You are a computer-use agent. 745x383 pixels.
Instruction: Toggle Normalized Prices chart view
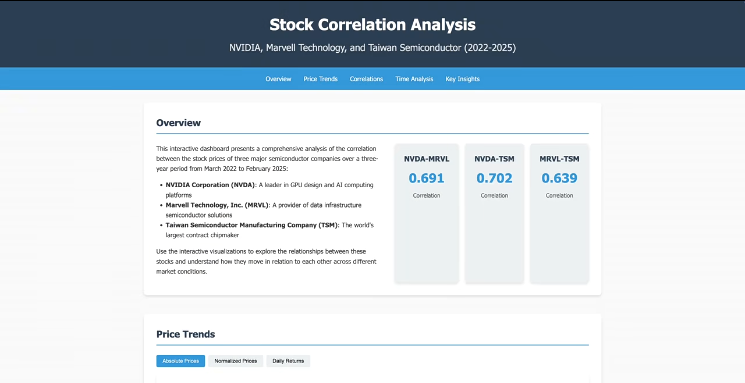pyautogui.click(x=236, y=361)
